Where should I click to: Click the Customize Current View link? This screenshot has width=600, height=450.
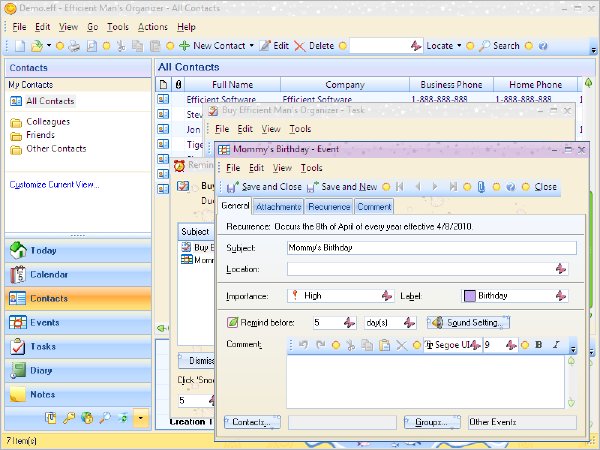pos(54,185)
